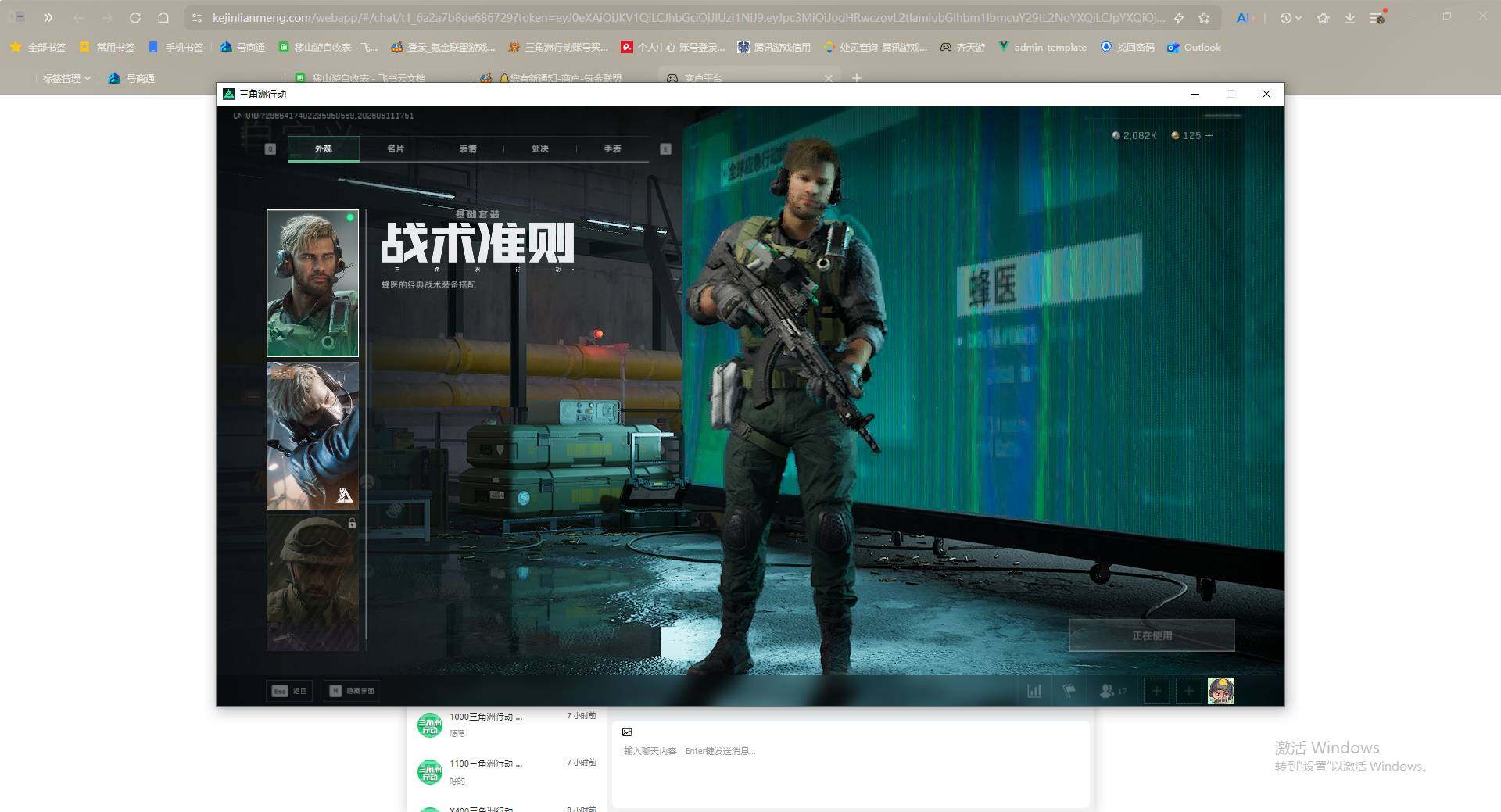Open the browser history dropdown
Viewport: 1501px width, 812px height.
[x=1291, y=17]
